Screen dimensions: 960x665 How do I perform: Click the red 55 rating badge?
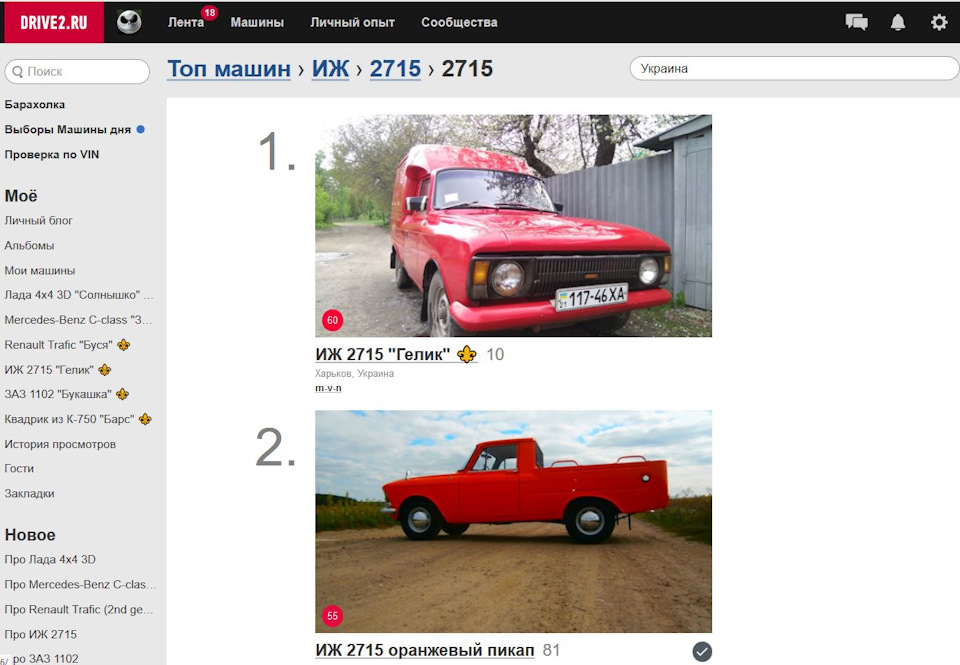[332, 615]
